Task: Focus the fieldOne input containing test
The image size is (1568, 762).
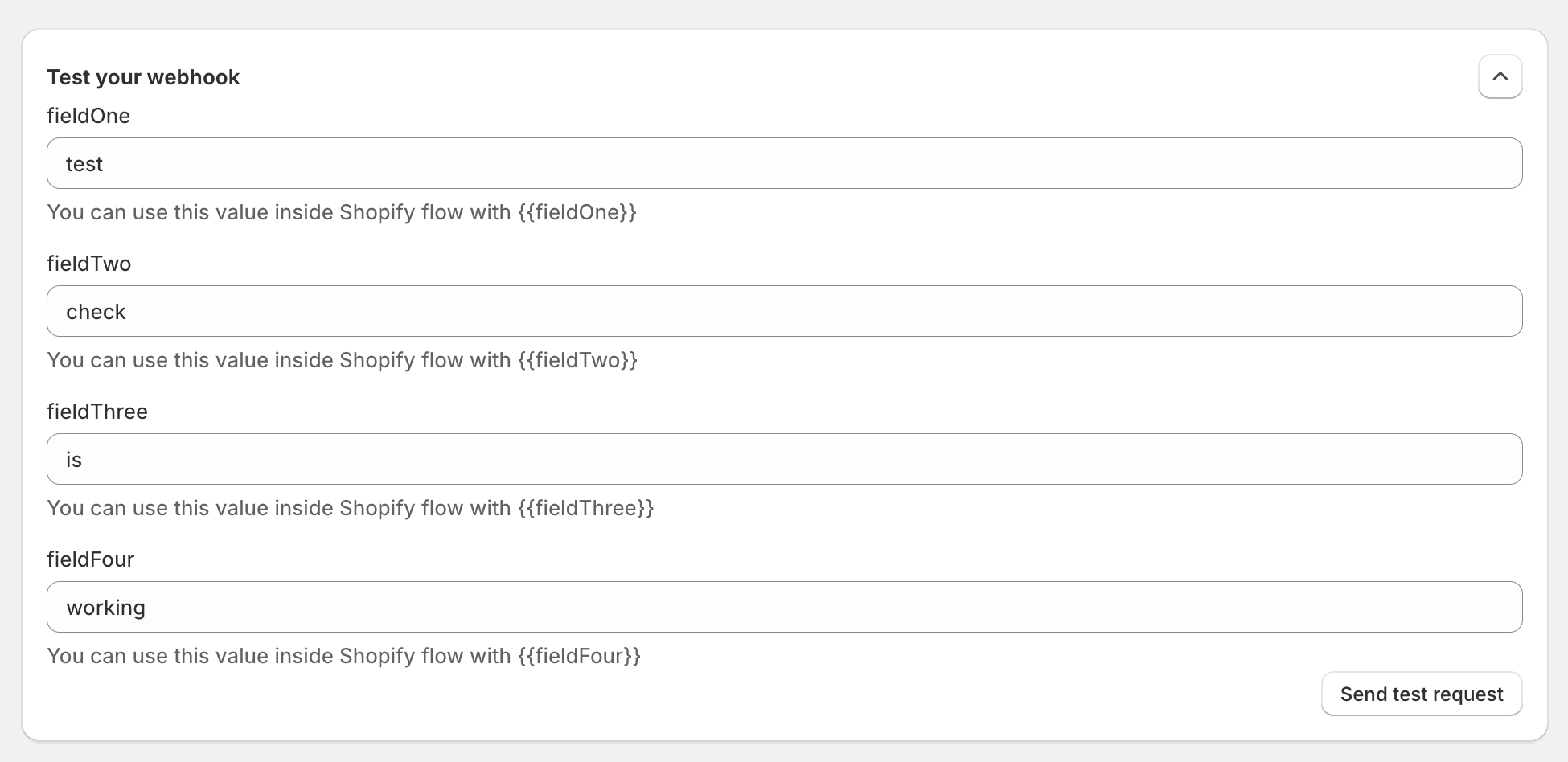Action: (784, 163)
